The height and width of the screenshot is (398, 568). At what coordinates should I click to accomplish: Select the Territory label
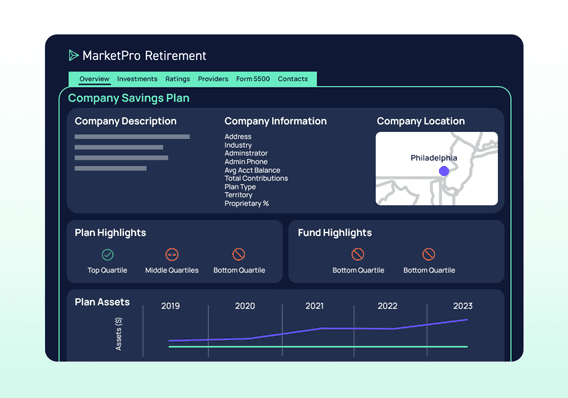238,195
